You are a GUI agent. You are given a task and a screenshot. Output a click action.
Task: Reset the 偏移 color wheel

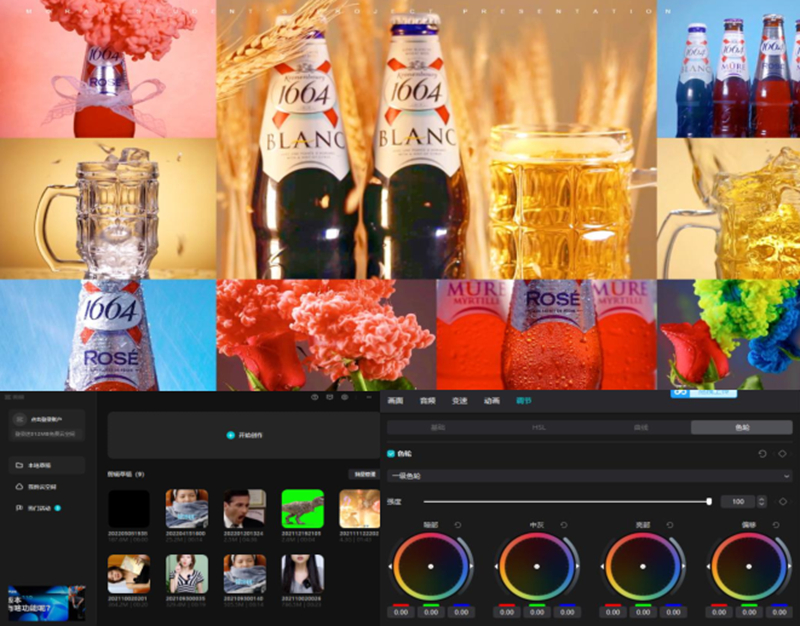(x=776, y=525)
